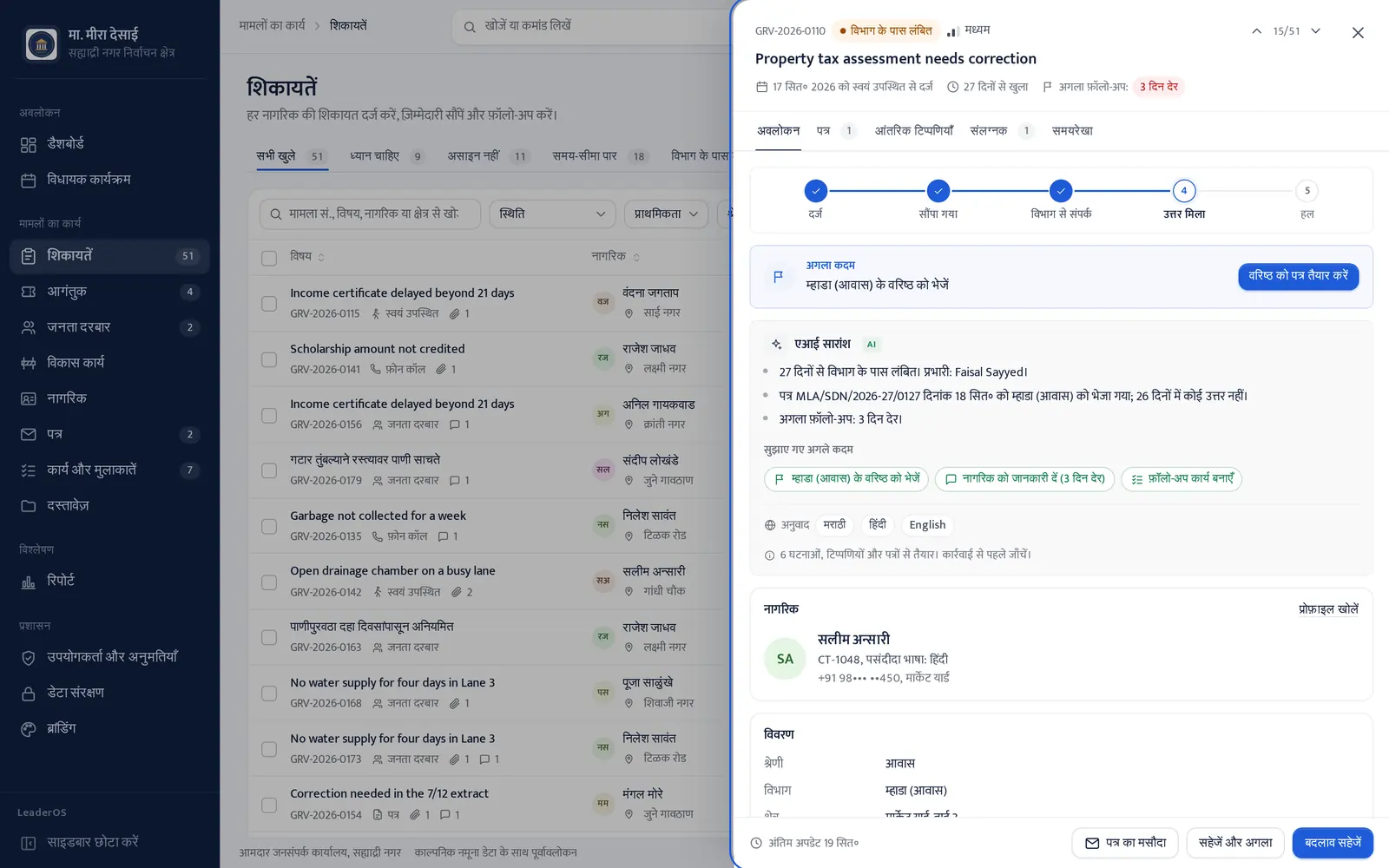1389x868 pixels.
Task: Toggle the select-all checkbox in table header
Action: tap(269, 258)
